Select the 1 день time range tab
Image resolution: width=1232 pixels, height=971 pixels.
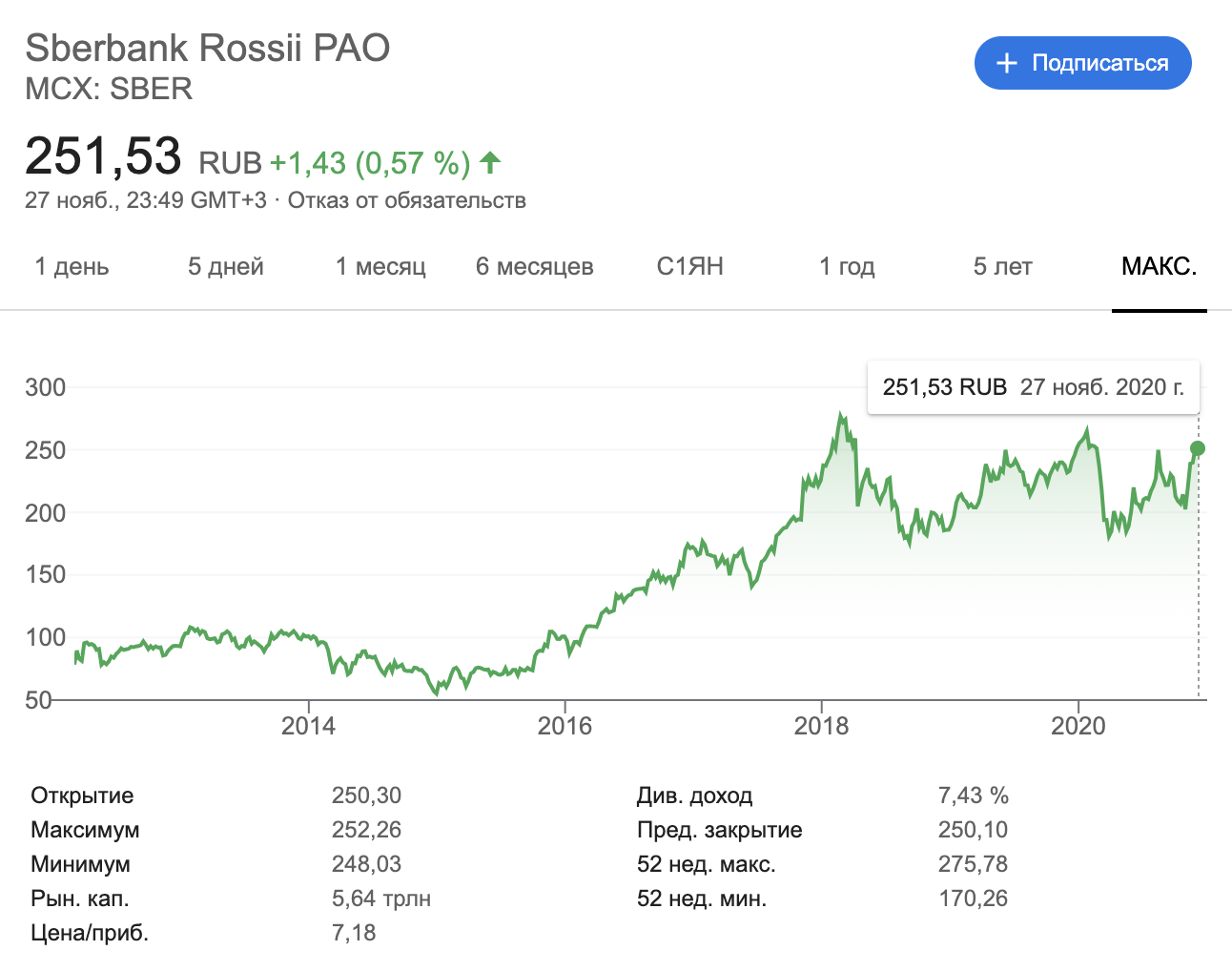[x=72, y=266]
